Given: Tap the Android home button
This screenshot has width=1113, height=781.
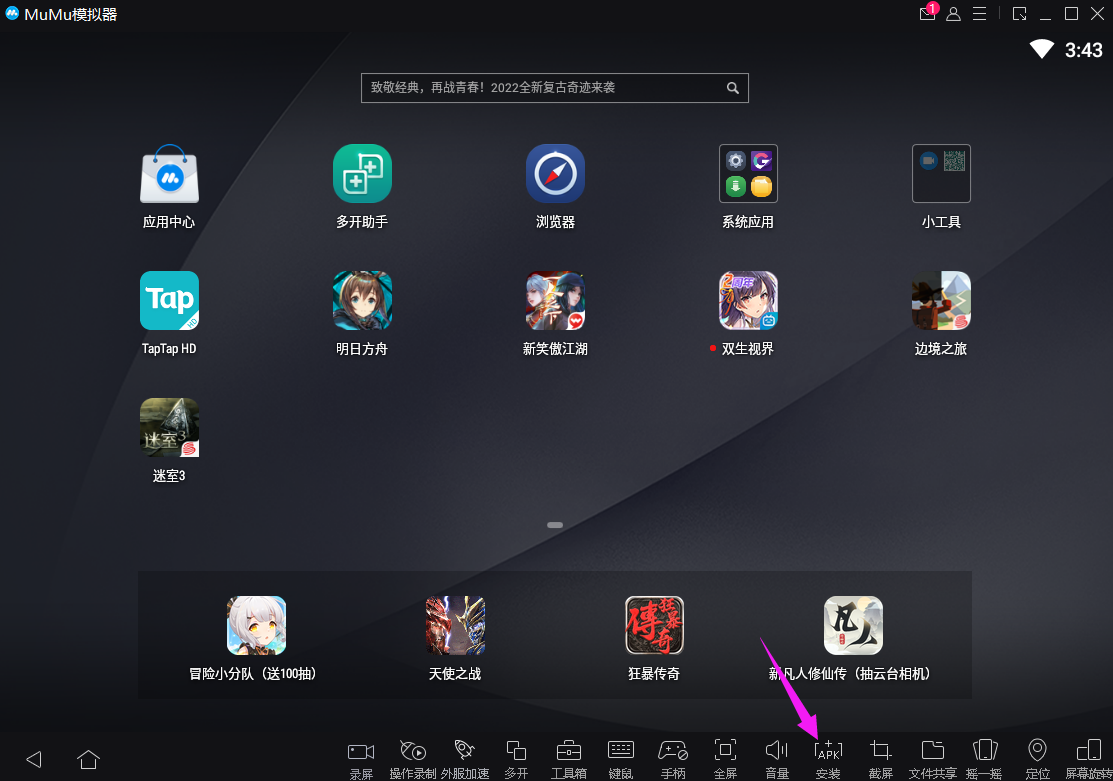Looking at the screenshot, I should 88,759.
